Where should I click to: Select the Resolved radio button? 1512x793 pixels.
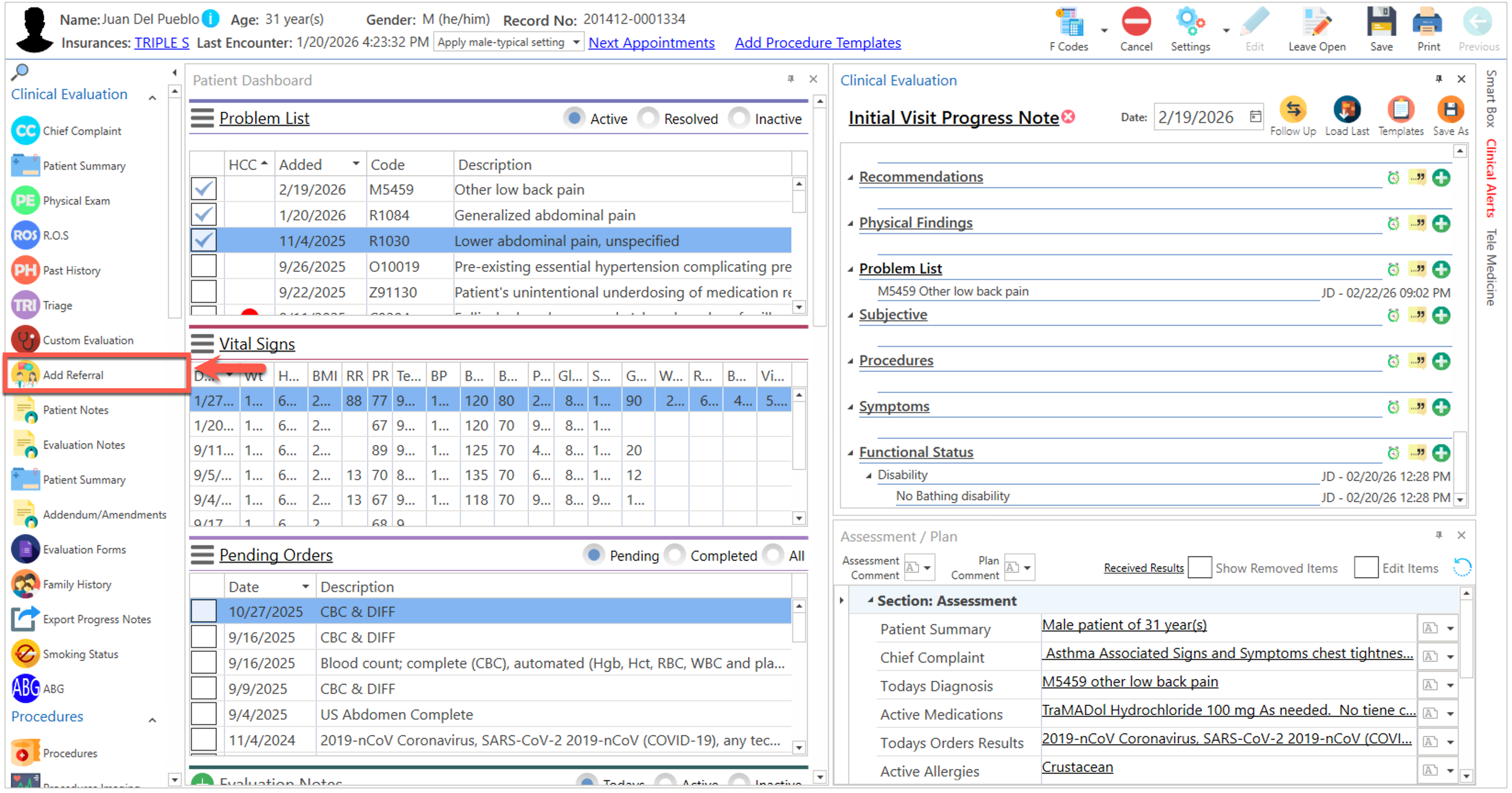(x=648, y=118)
